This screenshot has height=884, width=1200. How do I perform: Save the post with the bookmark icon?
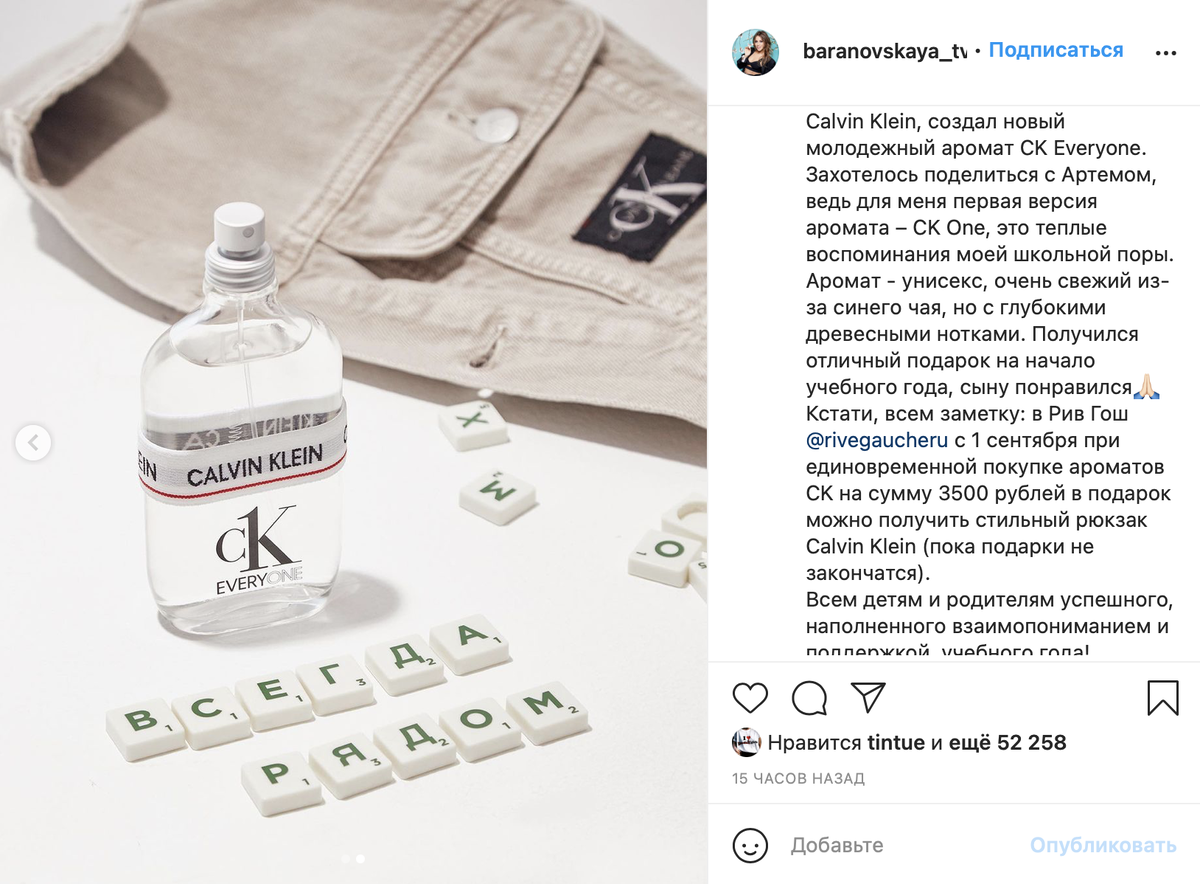click(x=1163, y=697)
